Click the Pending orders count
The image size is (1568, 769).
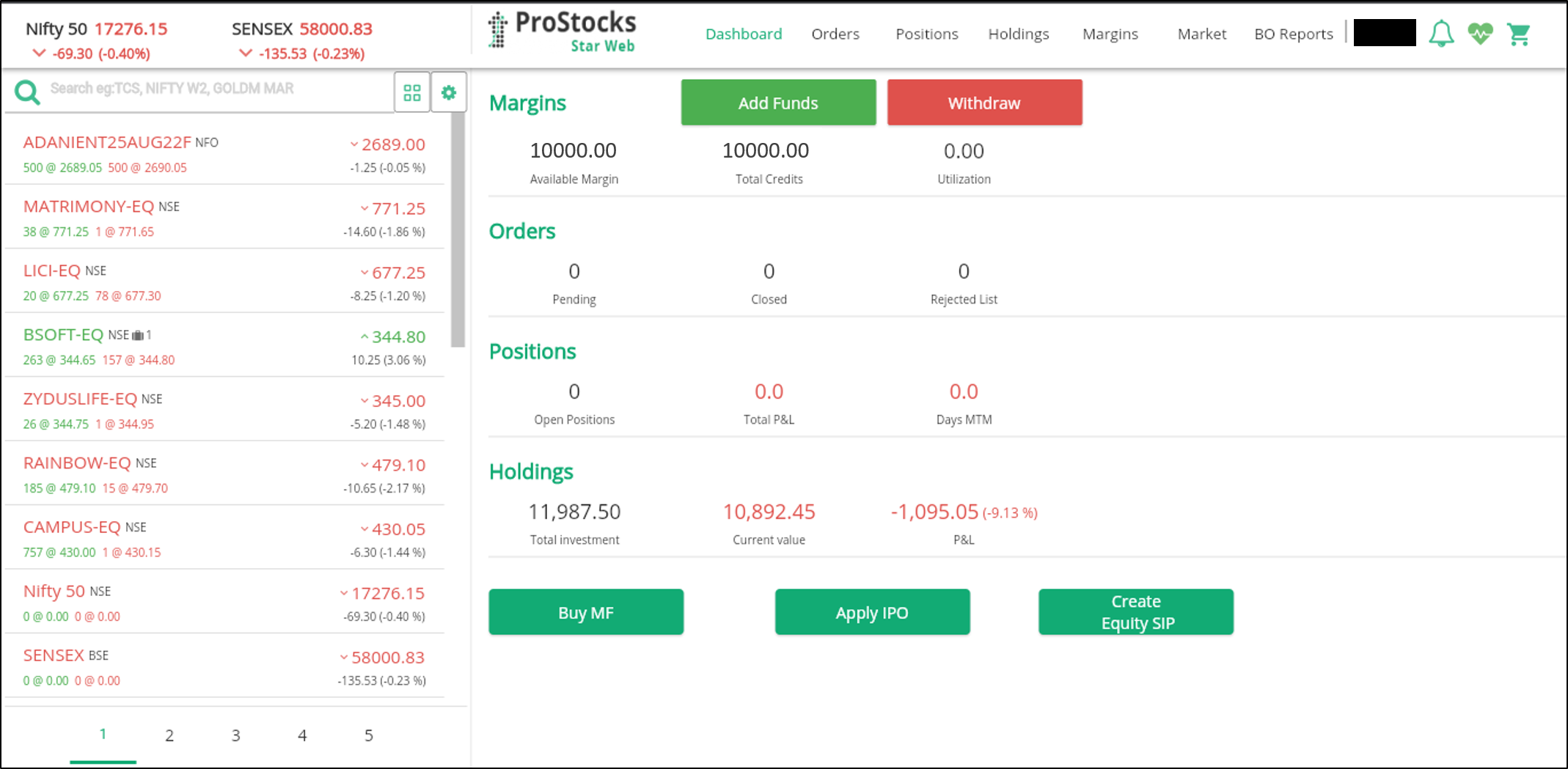coord(574,271)
